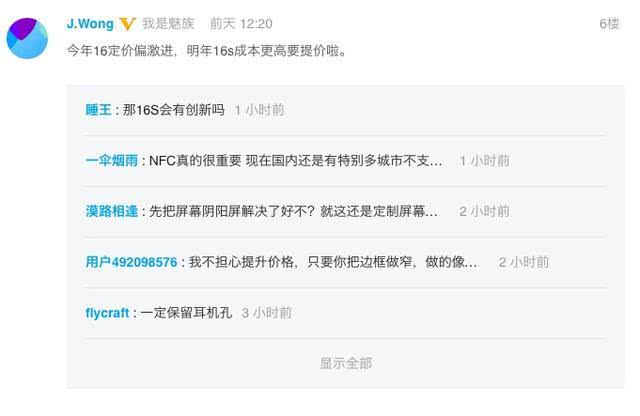The height and width of the screenshot is (416, 640).
Task: Expand truncated comment about narrow bezels
Action: coord(333,262)
